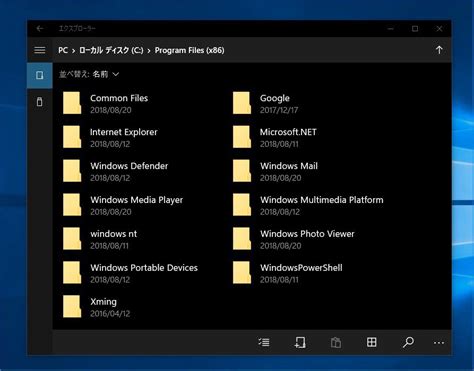Click the windows nt name text
Viewport: 474px width, 371px height.
coord(113,234)
